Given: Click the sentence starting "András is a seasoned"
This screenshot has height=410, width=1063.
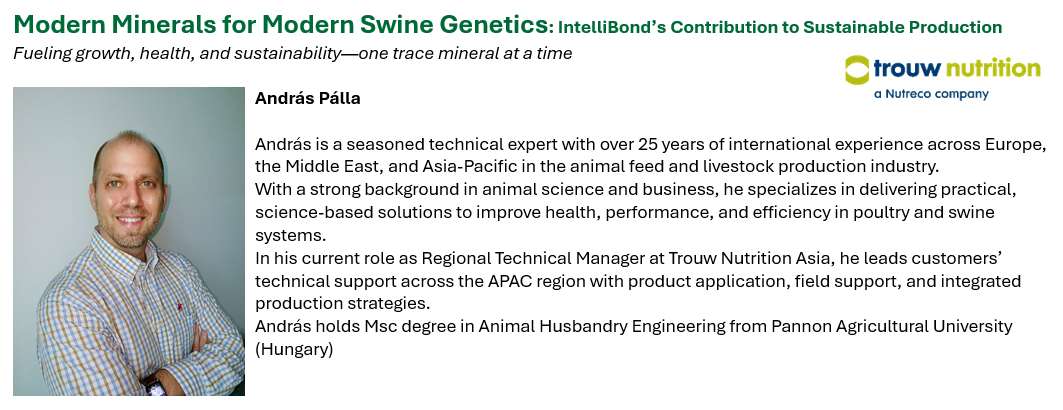Looking at the screenshot, I should tap(650, 143).
